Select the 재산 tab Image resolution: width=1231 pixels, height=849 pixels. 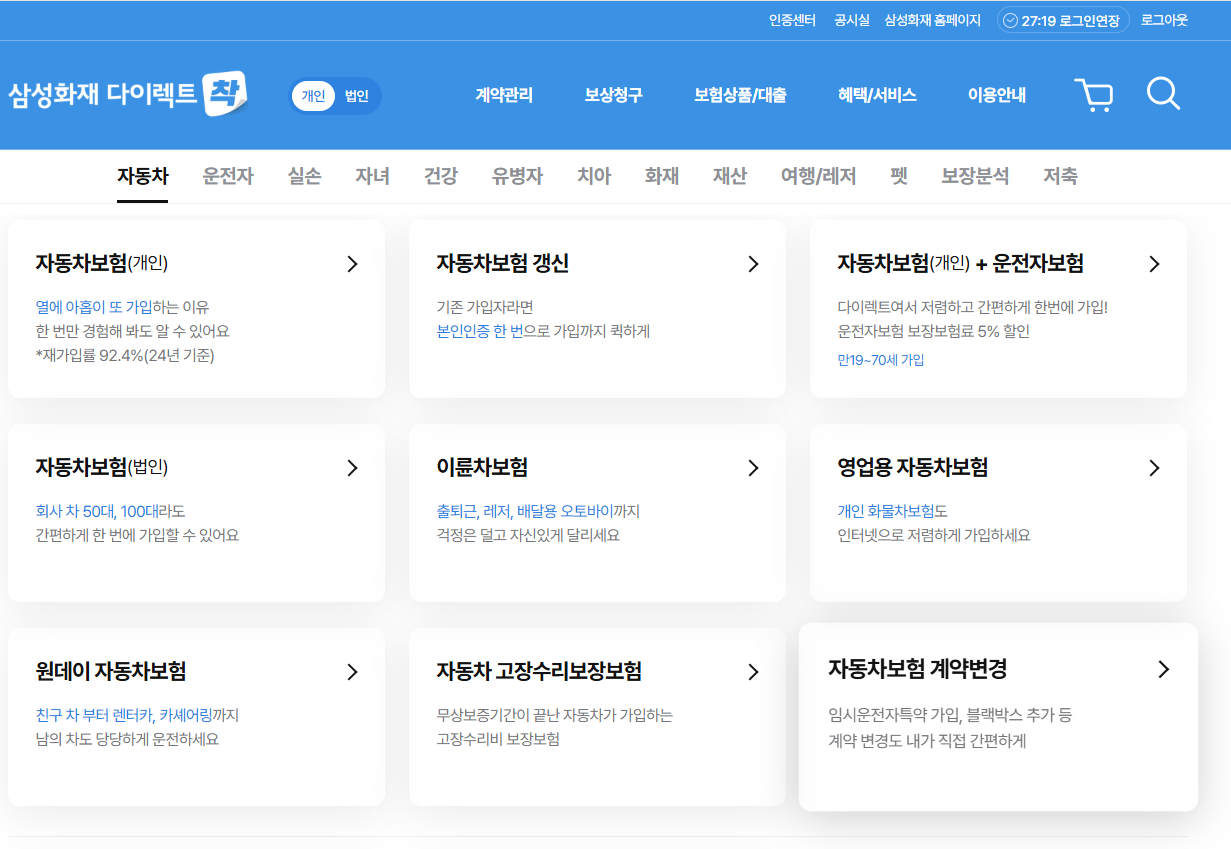coord(730,177)
